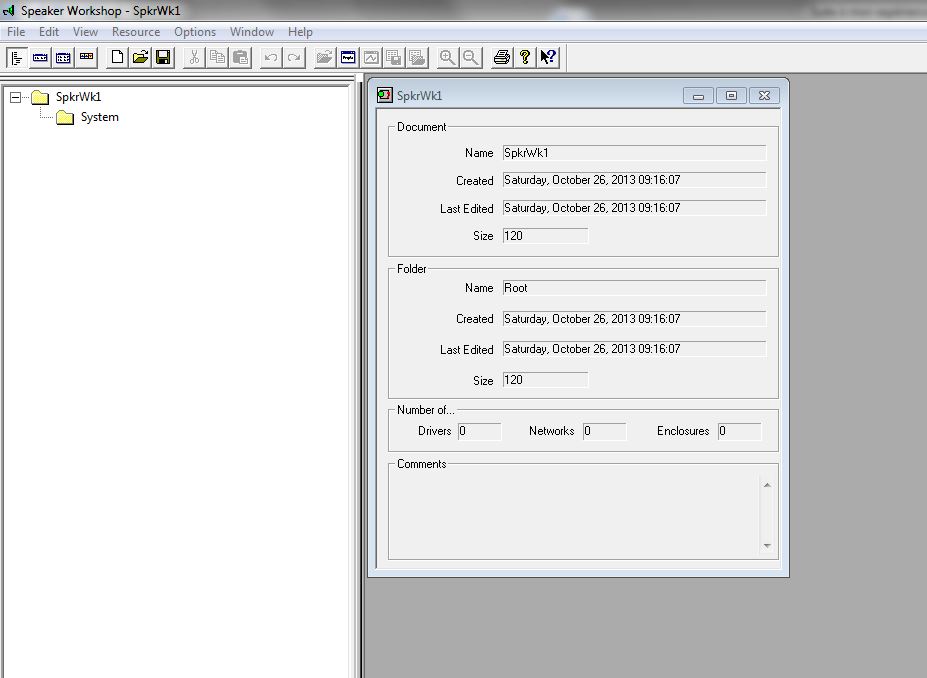Click the Comments scrollbar down arrow
This screenshot has width=927, height=678.
767,546
